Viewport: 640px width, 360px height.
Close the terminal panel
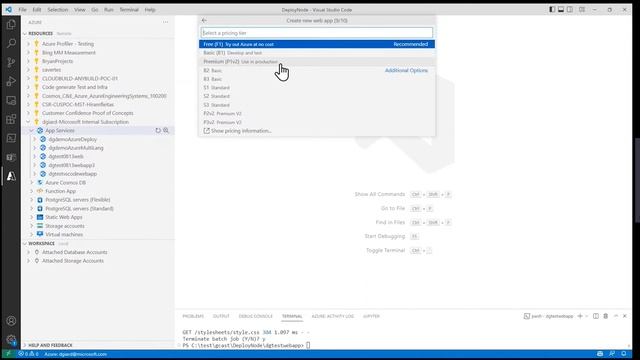coord(625,316)
